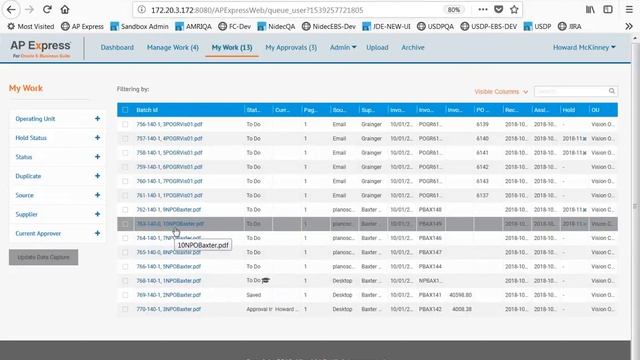
Task: Open batch 770-140-1, 3NPOBaxter.pdf link
Action: click(x=169, y=309)
